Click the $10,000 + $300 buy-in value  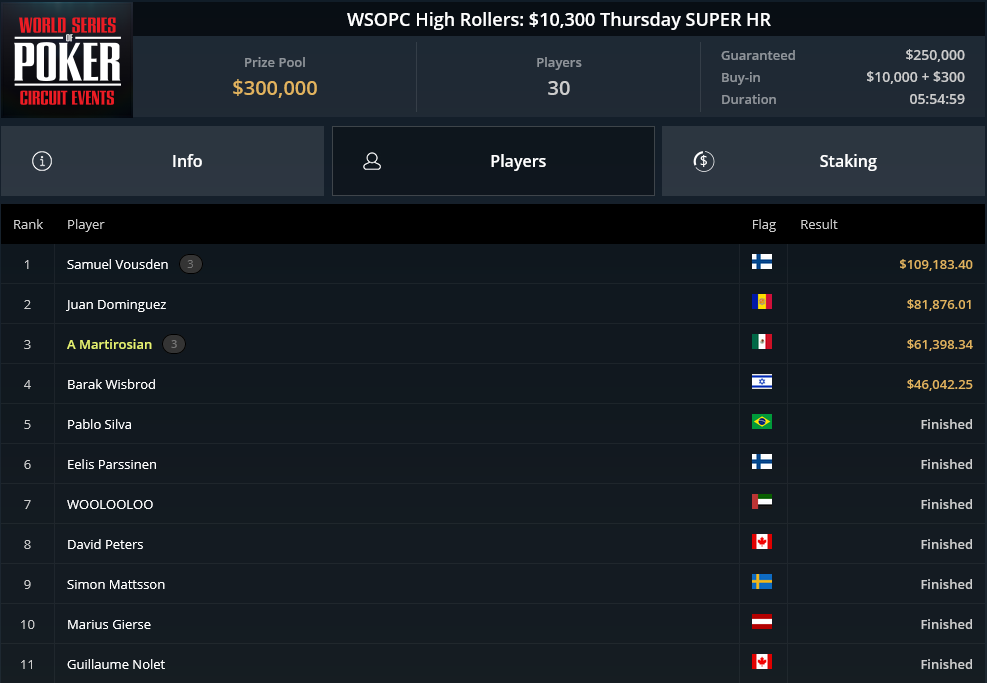tap(915, 77)
